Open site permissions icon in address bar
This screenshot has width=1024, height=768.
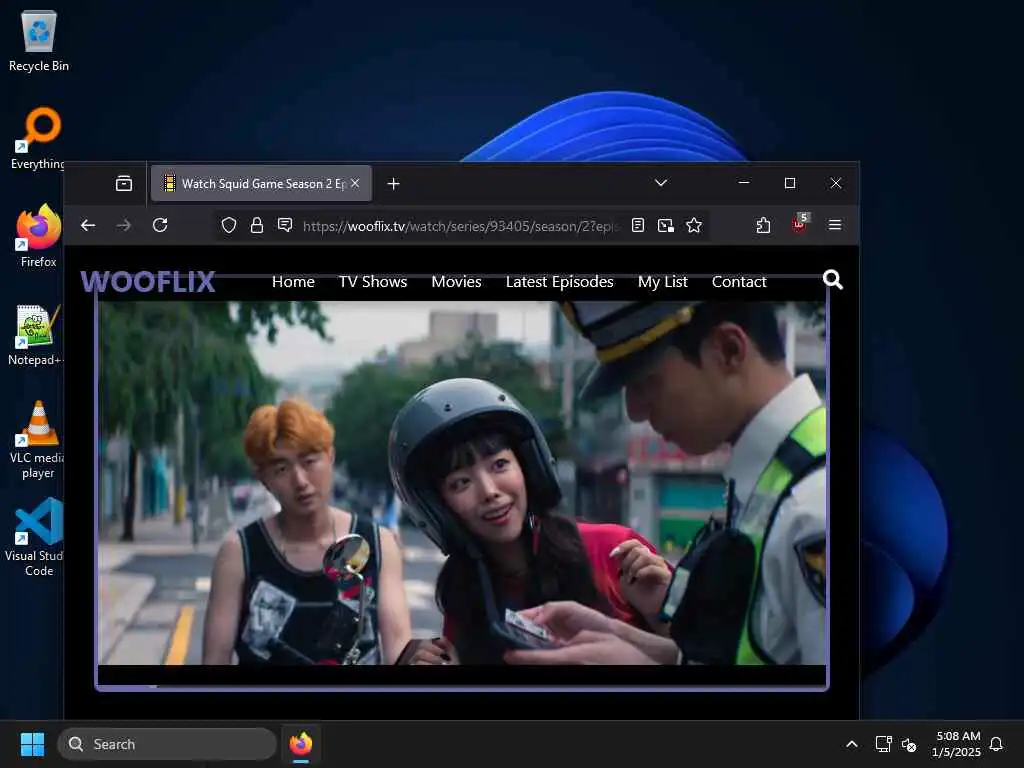(285, 225)
